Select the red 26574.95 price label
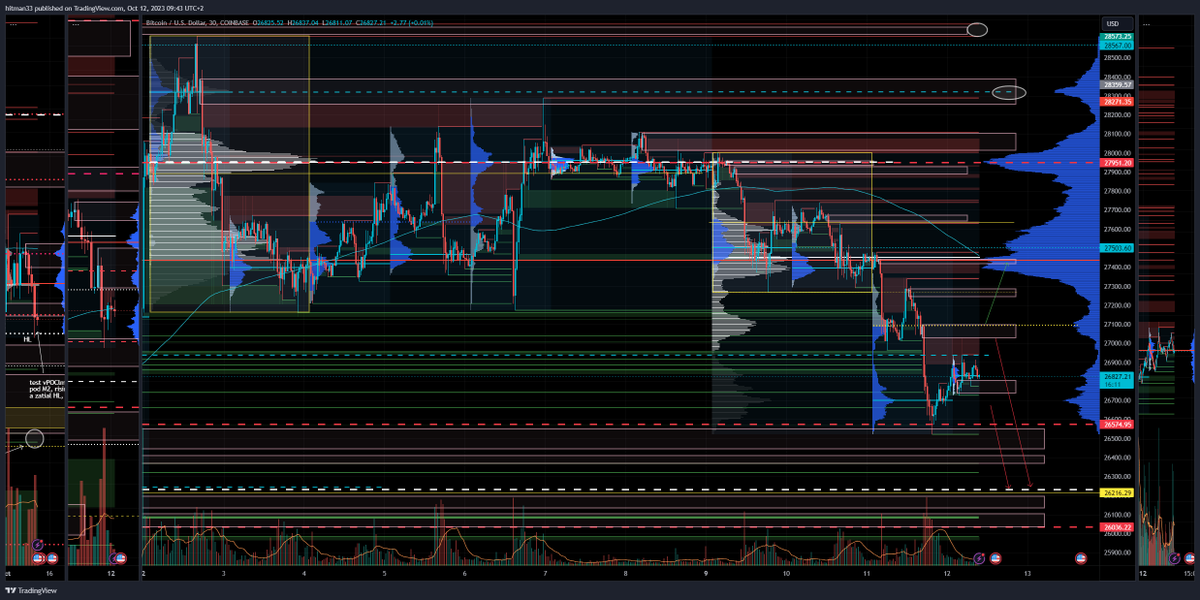This screenshot has height=600, width=1200. click(x=1117, y=425)
